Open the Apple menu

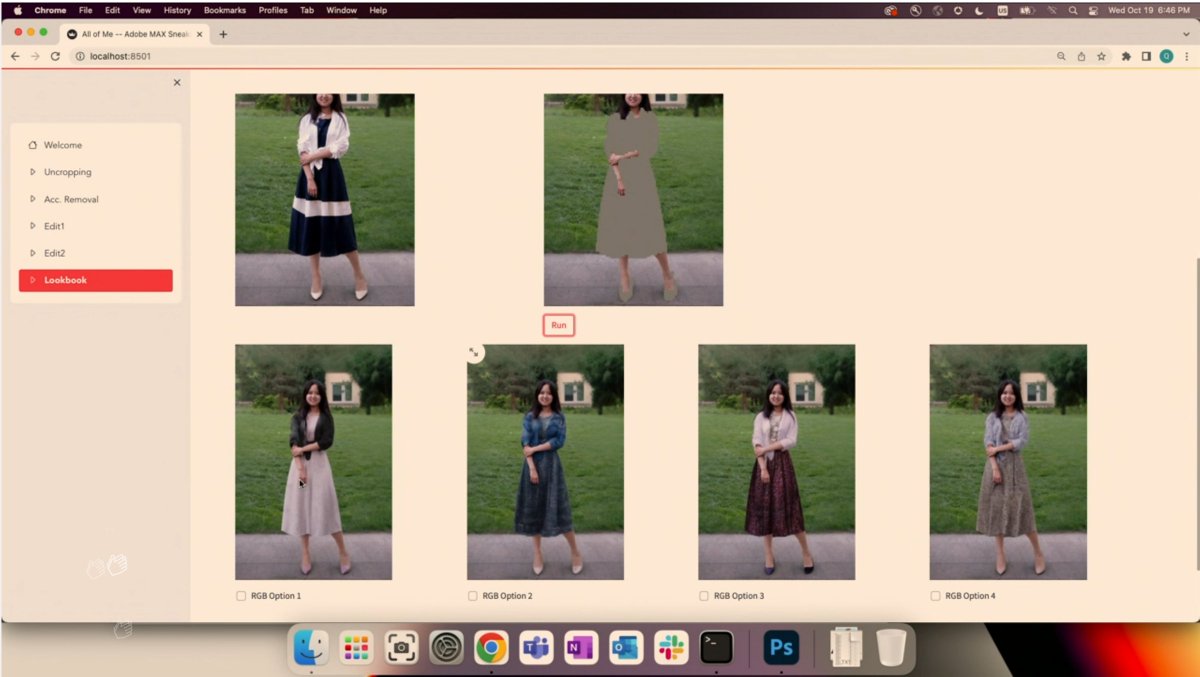pos(17,10)
